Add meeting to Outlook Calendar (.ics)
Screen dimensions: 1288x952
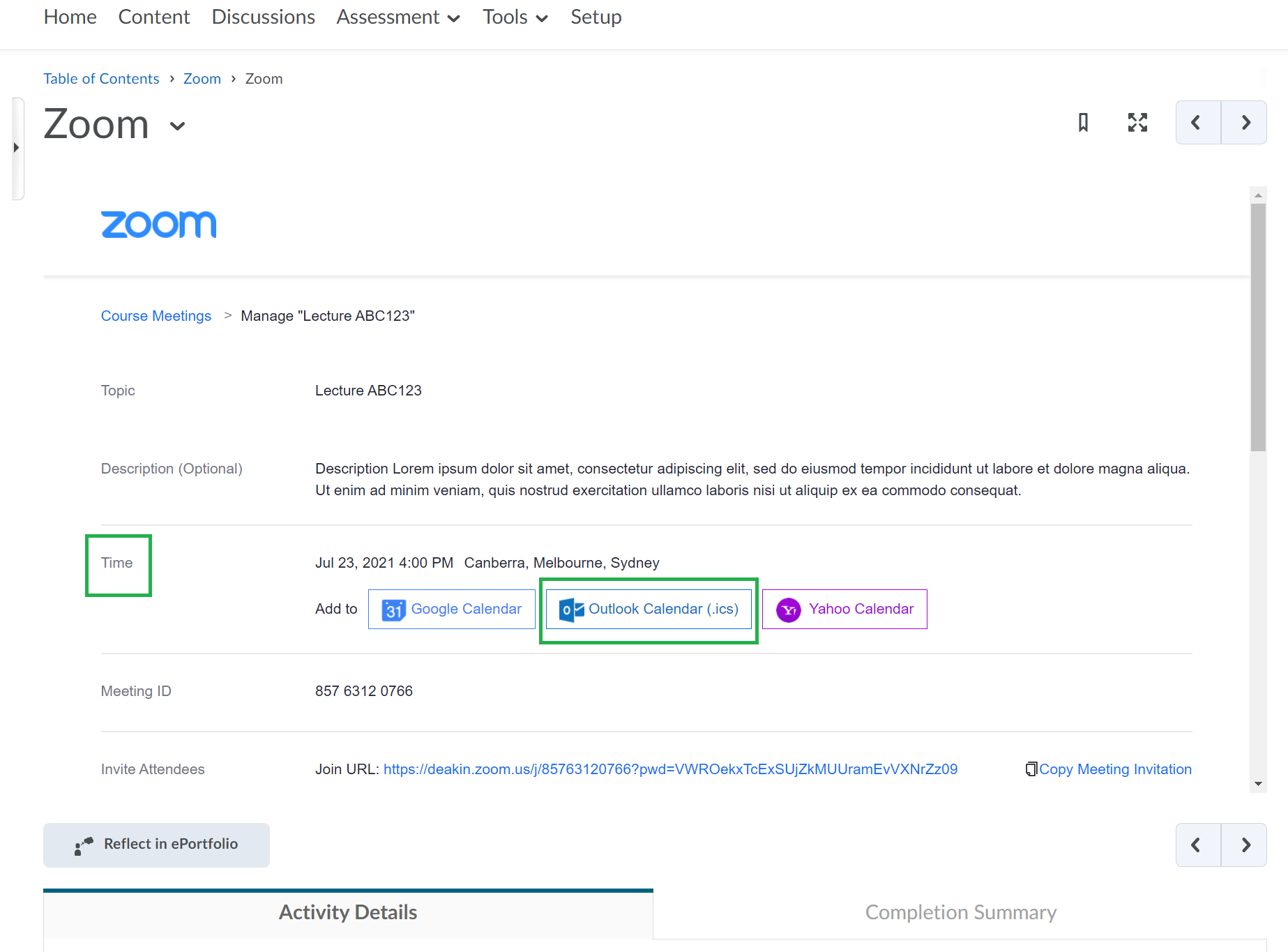(649, 610)
